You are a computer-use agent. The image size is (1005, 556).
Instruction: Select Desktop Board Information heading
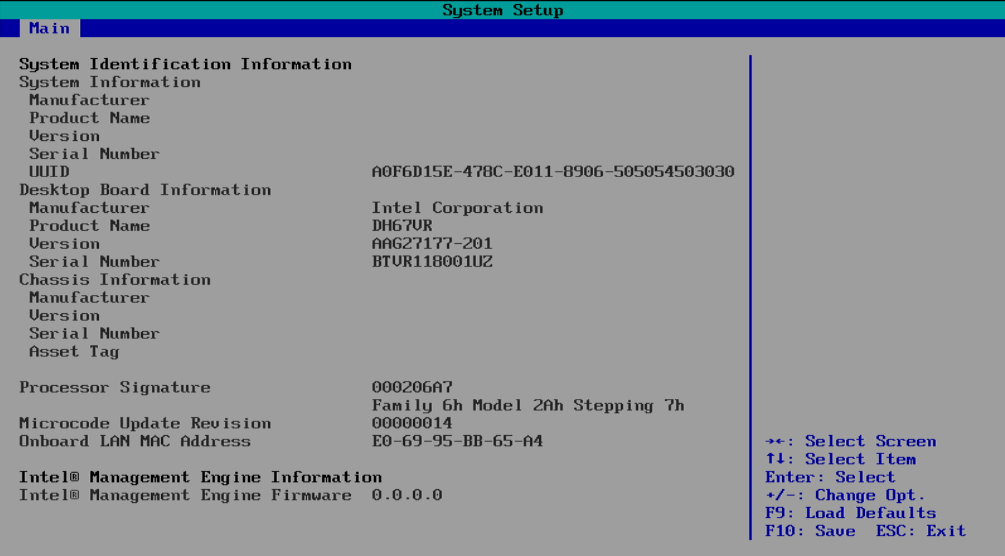click(x=145, y=190)
